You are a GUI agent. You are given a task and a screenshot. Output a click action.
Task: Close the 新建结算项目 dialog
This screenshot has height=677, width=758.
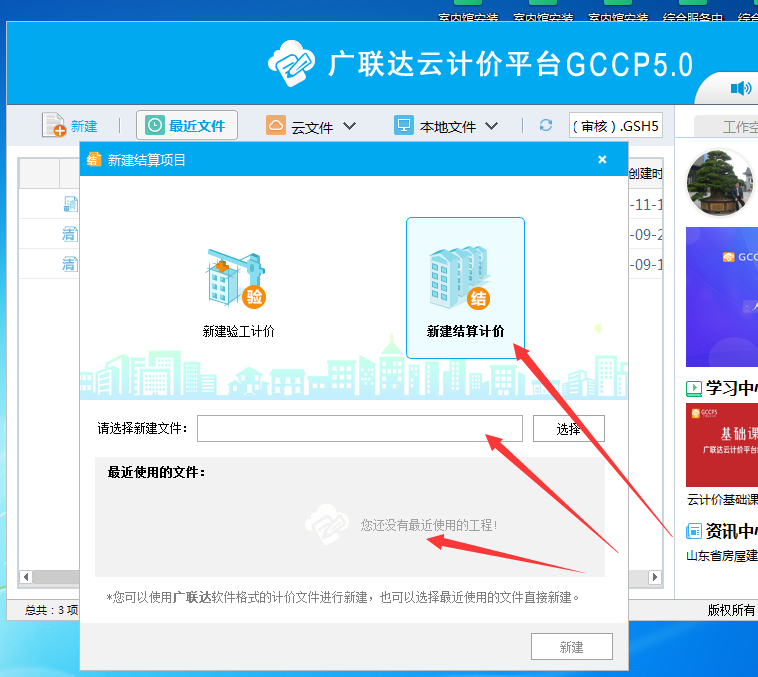(602, 159)
